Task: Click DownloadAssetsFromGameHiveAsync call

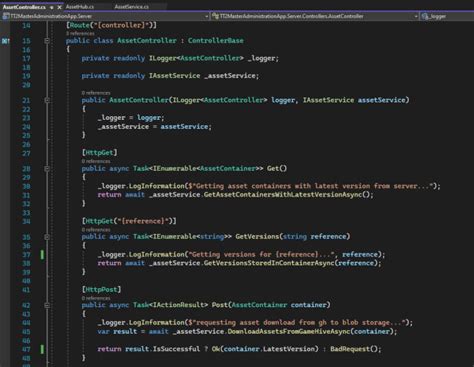Action: point(289,332)
